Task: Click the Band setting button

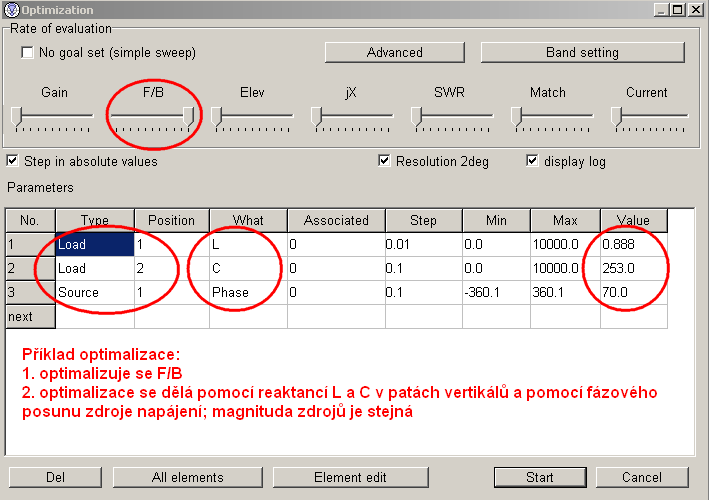Action: [581, 52]
